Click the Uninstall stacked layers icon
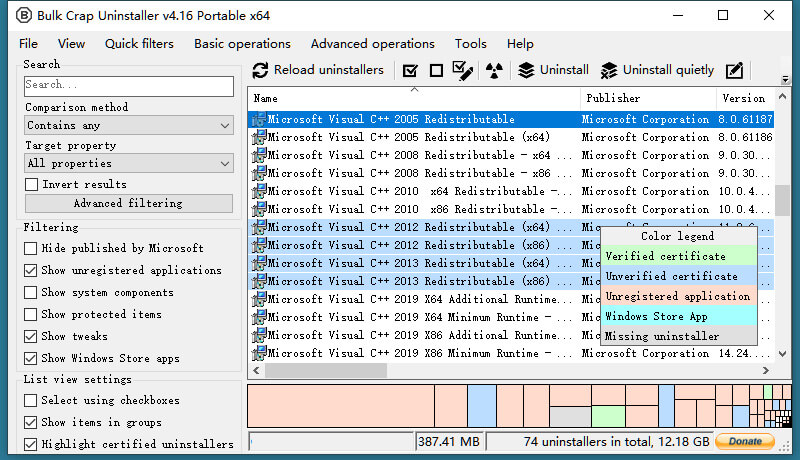The width and height of the screenshot is (800, 460). 526,70
